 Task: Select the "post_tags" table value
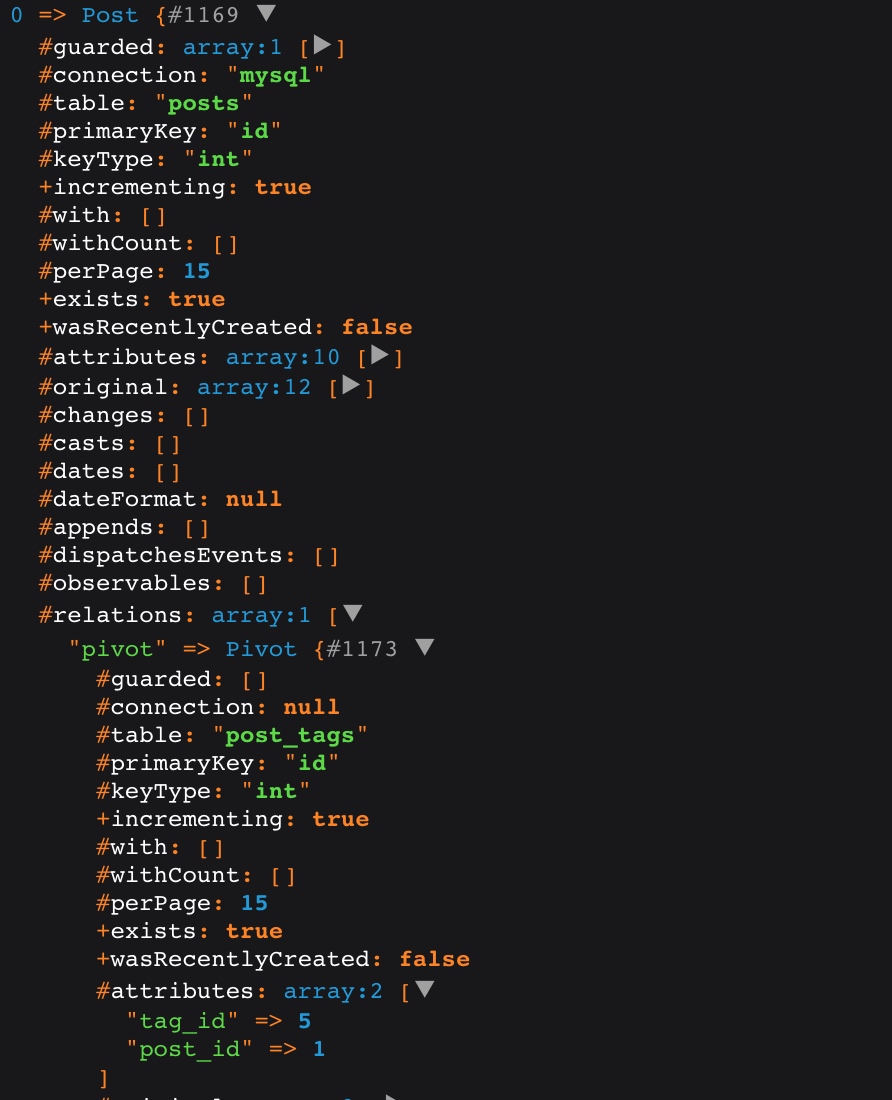[x=290, y=735]
